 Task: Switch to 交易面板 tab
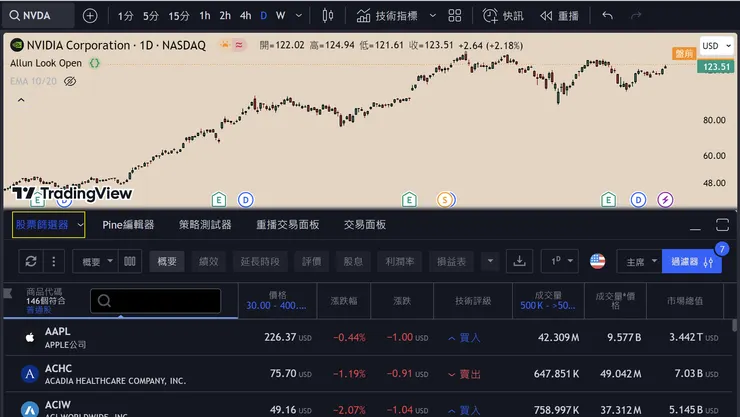pyautogui.click(x=365, y=225)
